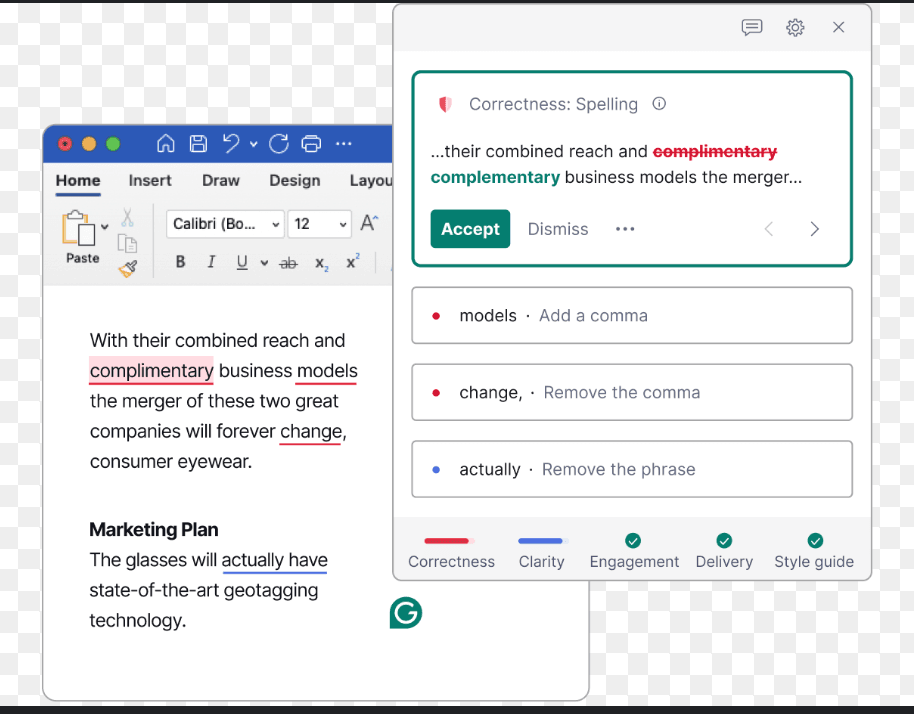Image resolution: width=914 pixels, height=714 pixels.
Task: Click the Redo arrow icon
Action: click(279, 144)
